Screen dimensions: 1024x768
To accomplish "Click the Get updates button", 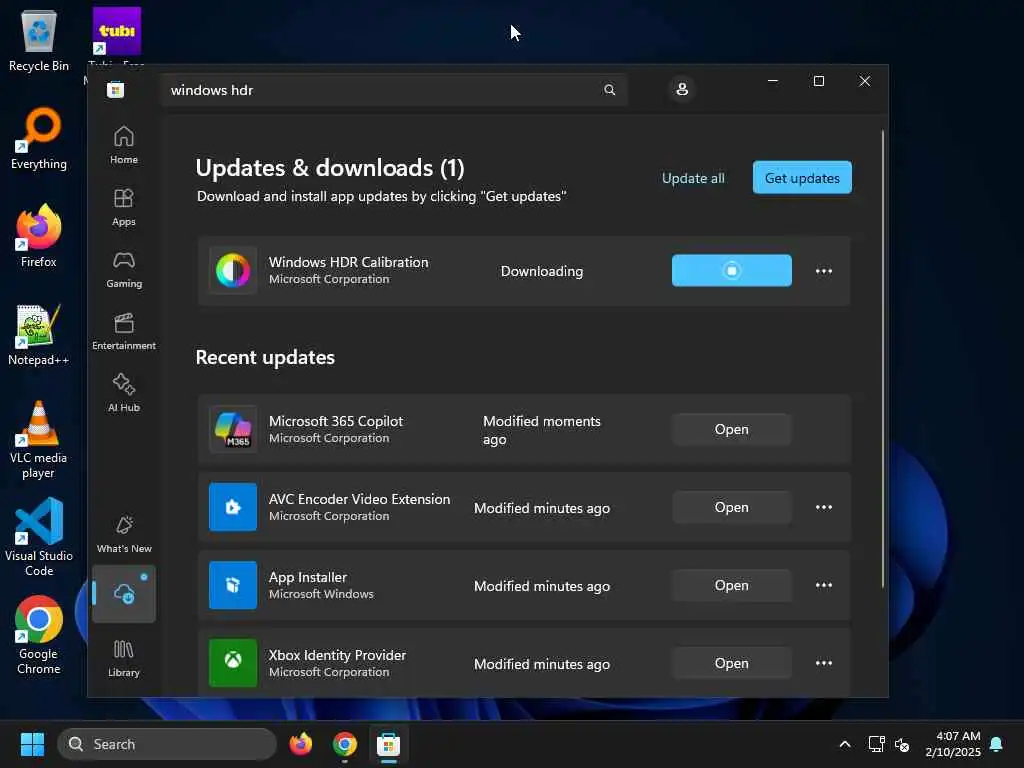I will 802,178.
